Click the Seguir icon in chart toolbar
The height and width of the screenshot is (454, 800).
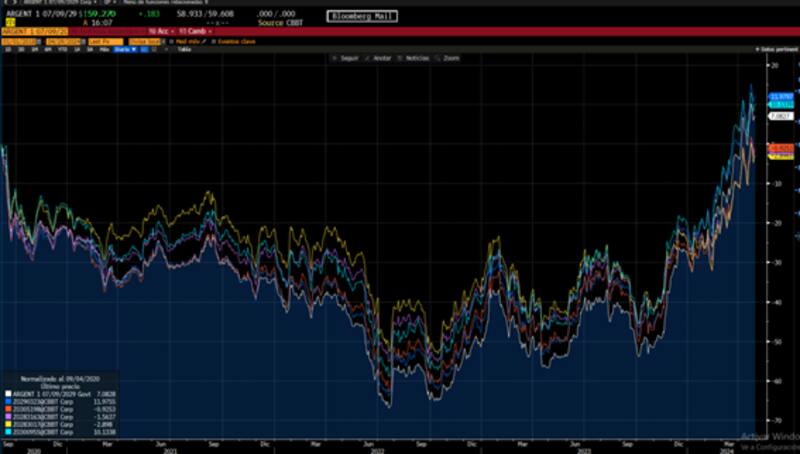347,59
